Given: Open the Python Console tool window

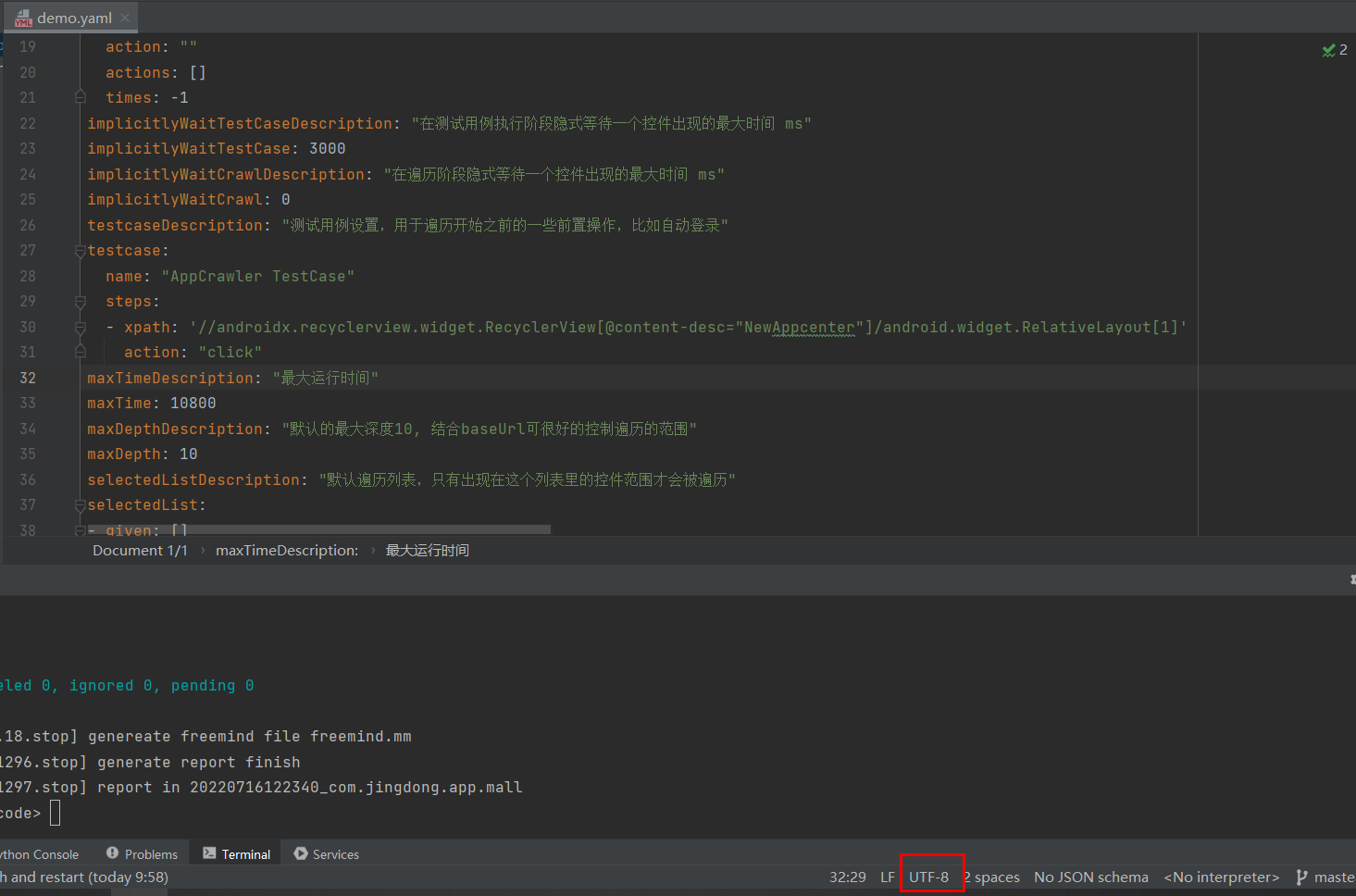Looking at the screenshot, I should tap(39, 854).
